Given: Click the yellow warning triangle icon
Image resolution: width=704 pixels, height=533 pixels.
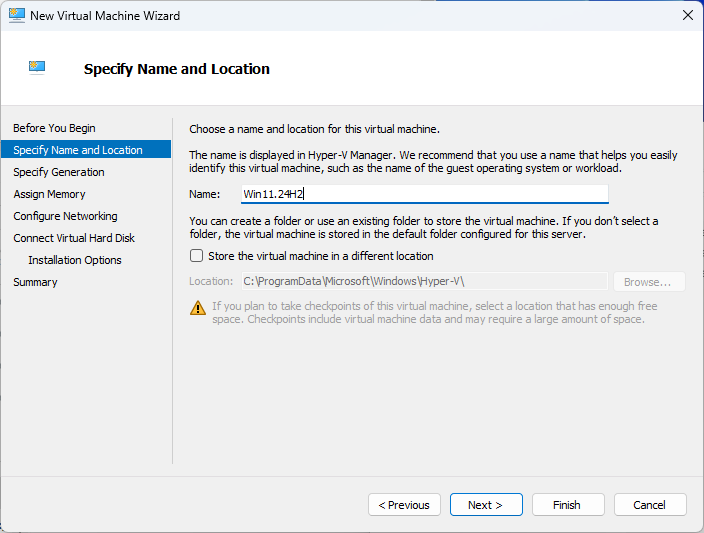Looking at the screenshot, I should [198, 308].
